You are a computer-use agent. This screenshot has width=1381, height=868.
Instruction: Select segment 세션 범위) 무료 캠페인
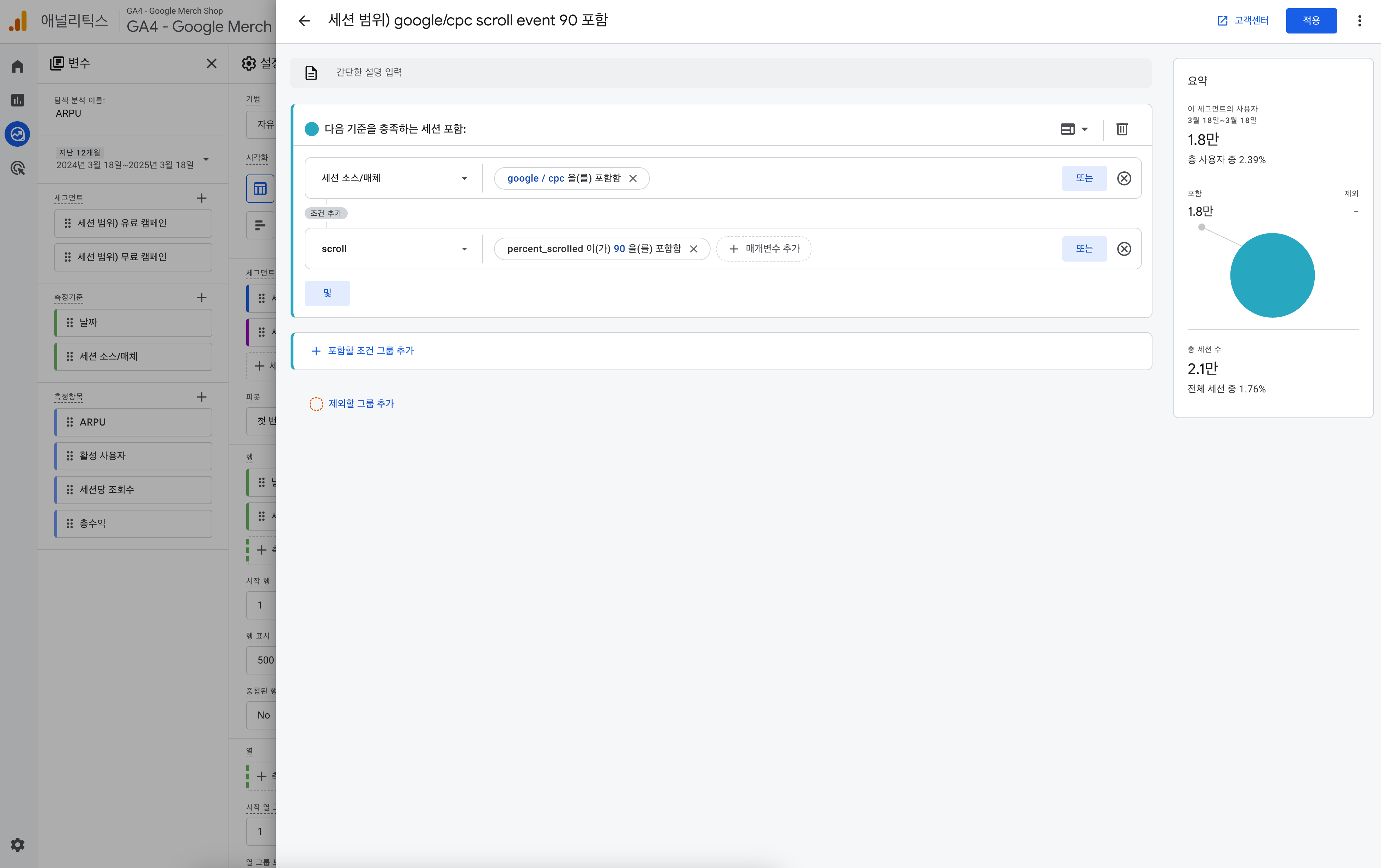click(x=133, y=257)
